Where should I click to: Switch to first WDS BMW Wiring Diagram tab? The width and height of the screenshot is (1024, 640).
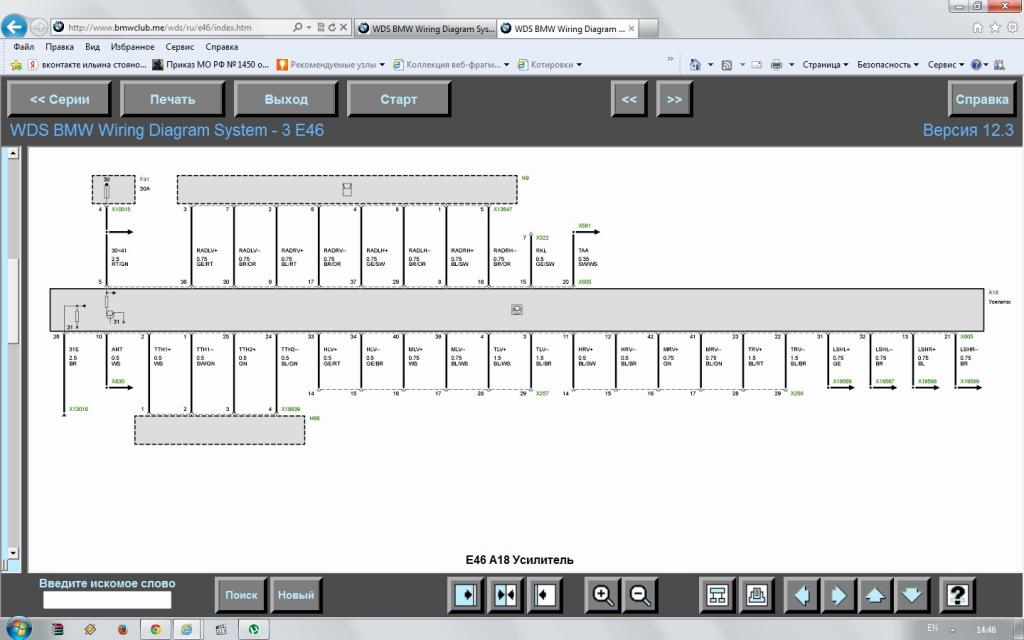point(426,29)
